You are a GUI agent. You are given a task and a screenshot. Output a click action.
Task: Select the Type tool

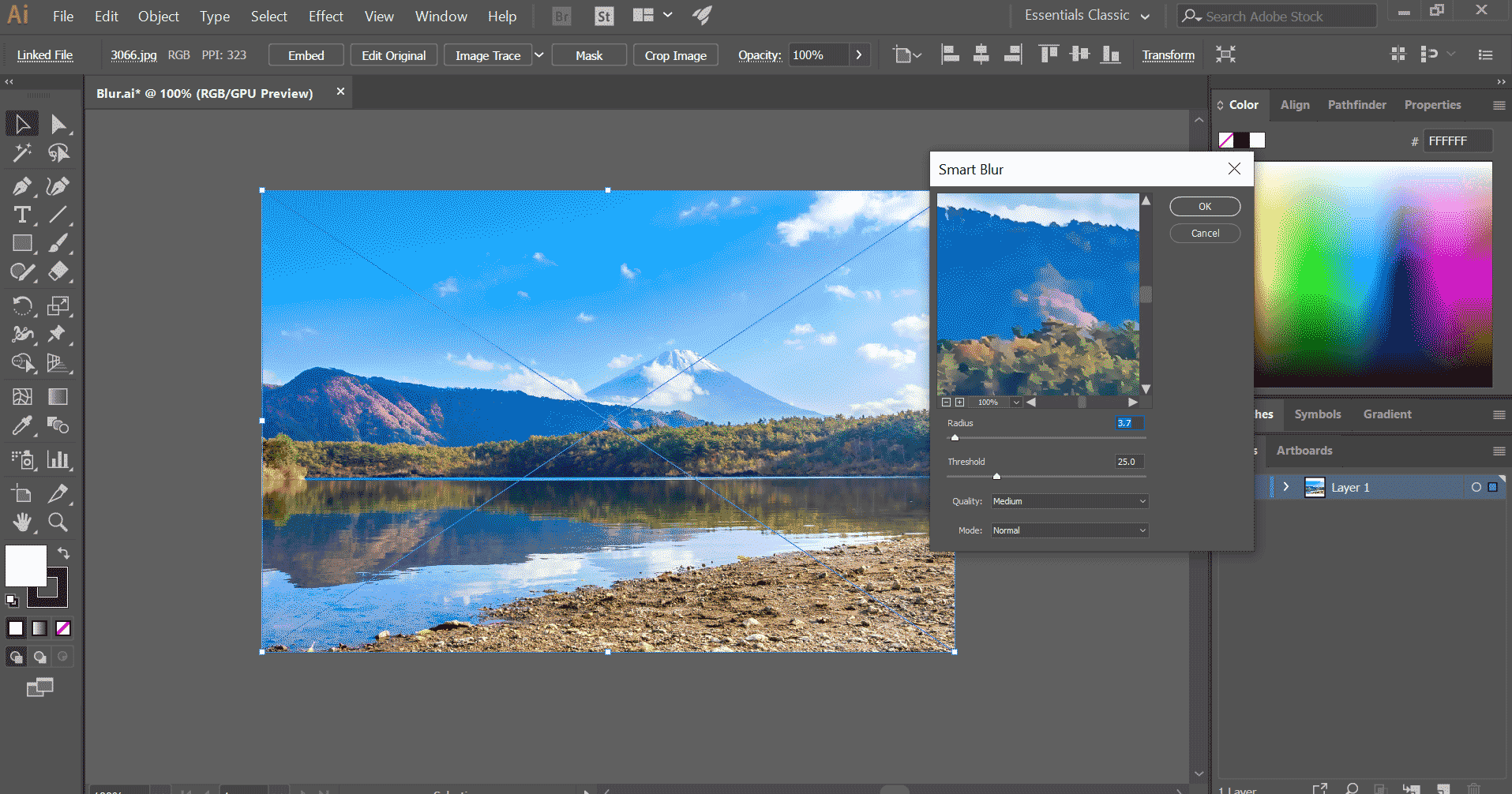click(x=22, y=215)
